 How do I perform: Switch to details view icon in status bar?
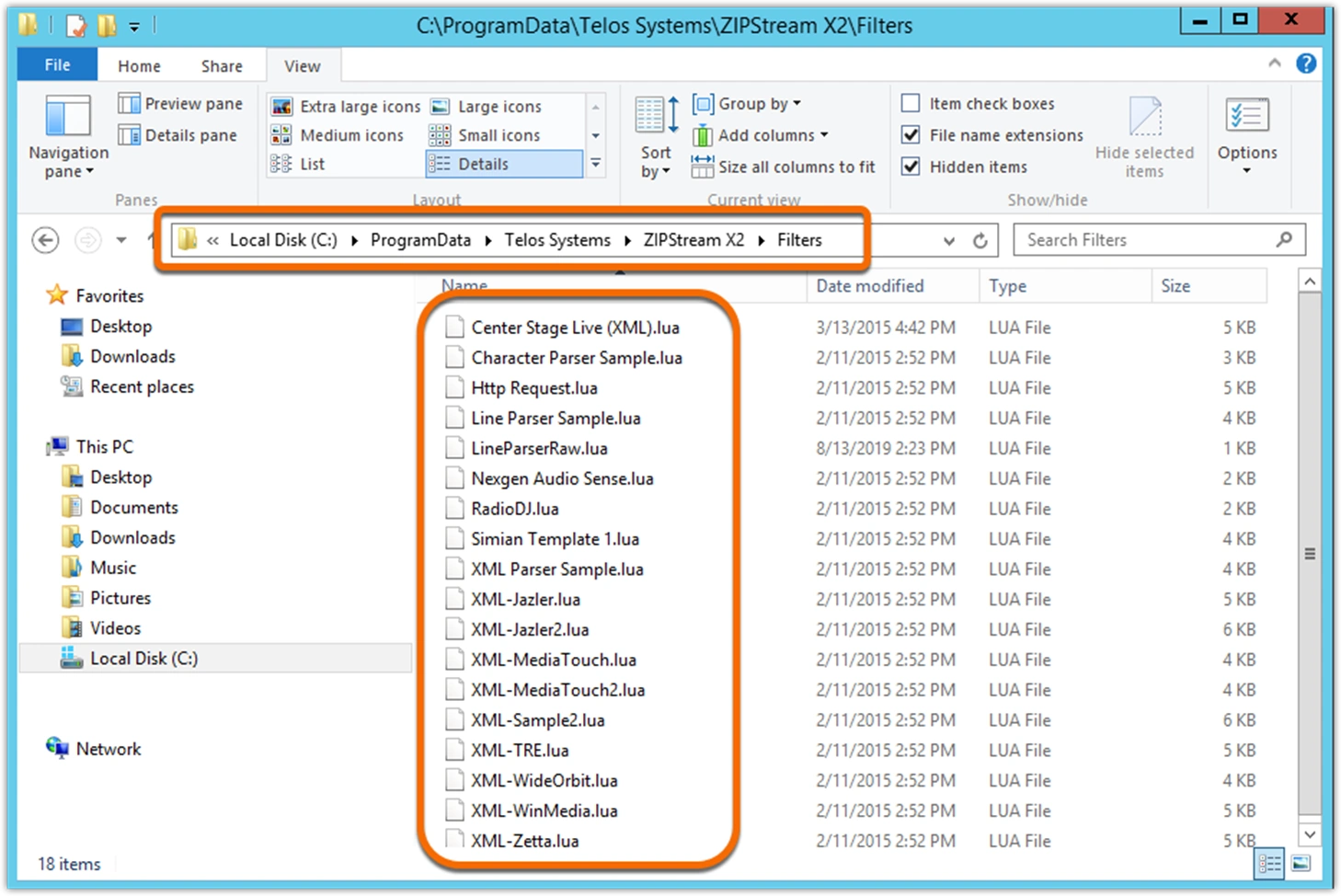1270,863
